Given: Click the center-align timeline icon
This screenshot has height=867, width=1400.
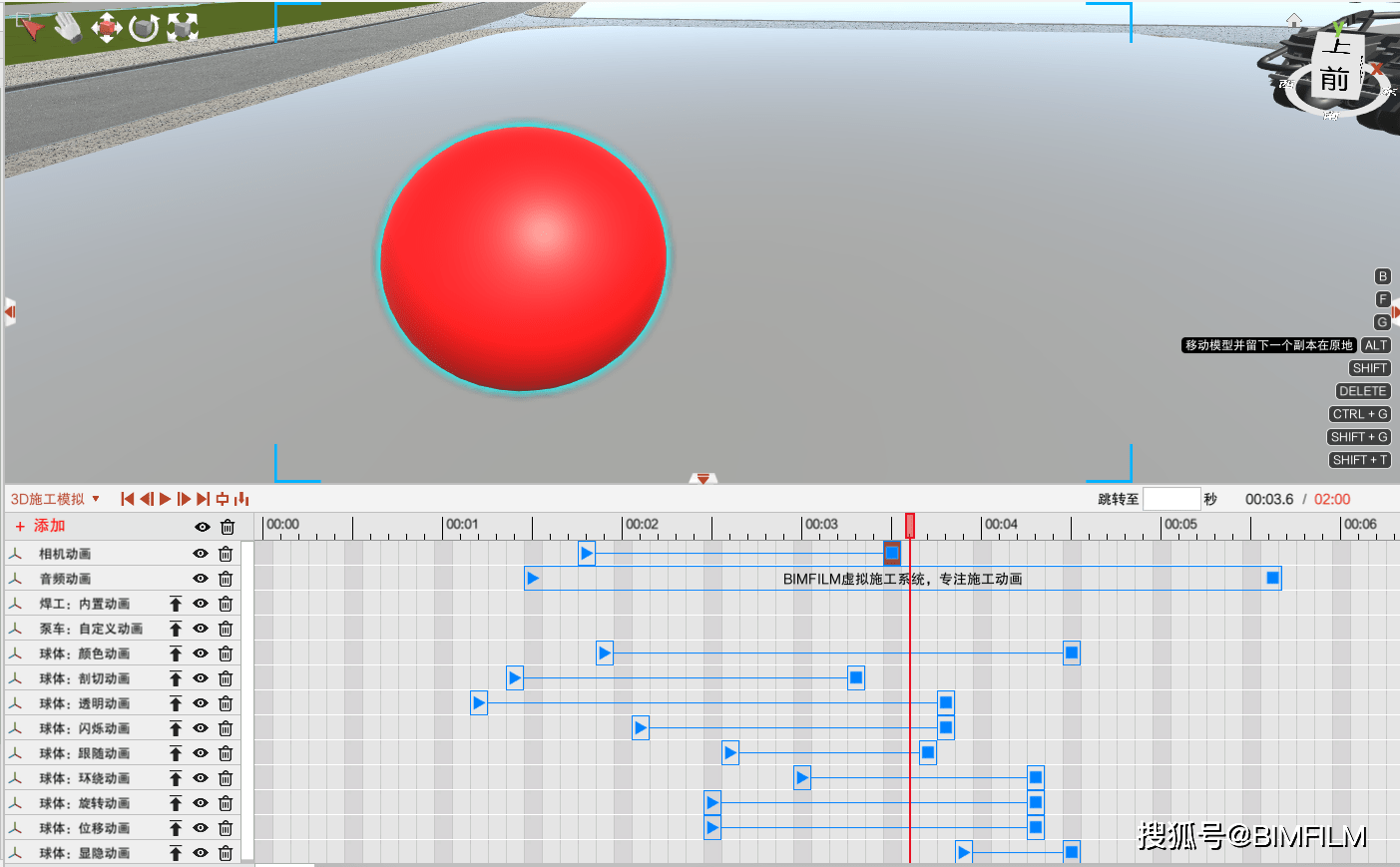Looking at the screenshot, I should coord(223,499).
